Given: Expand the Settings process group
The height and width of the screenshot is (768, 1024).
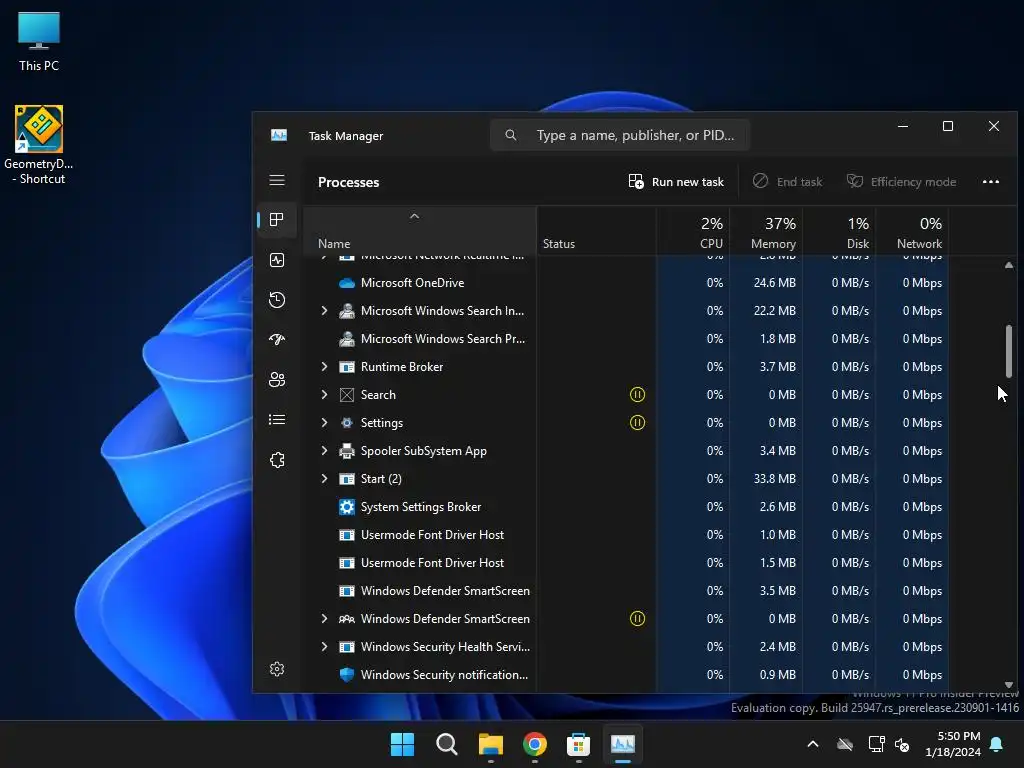Looking at the screenshot, I should [324, 423].
